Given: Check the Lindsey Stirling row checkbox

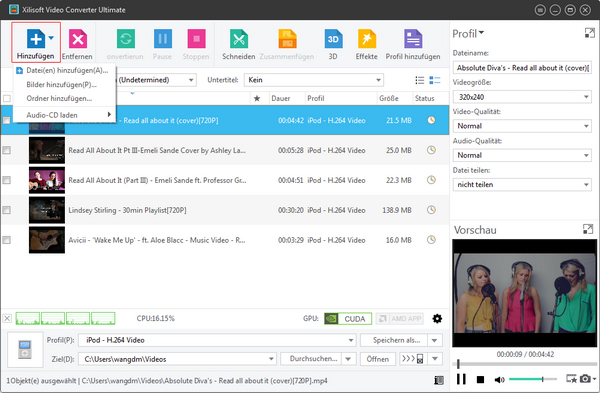Looking at the screenshot, I should (x=7, y=210).
